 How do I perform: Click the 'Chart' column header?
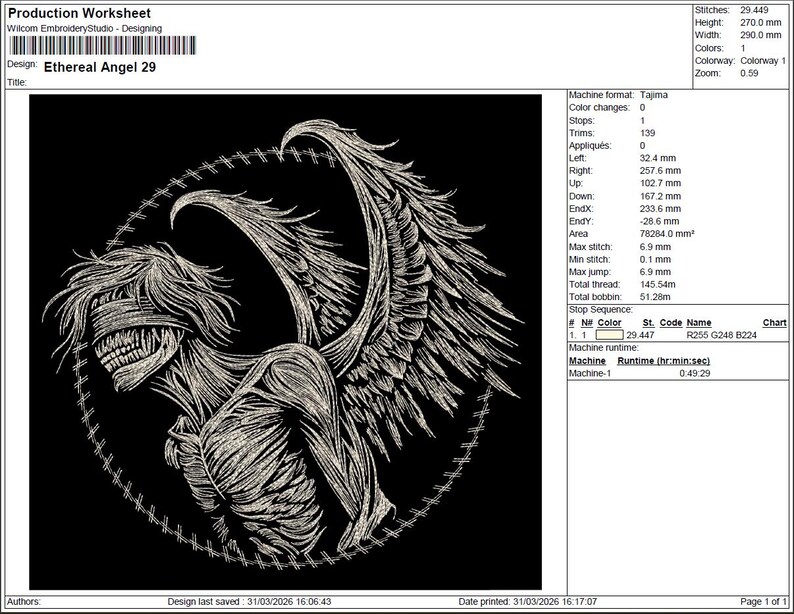pos(775,323)
